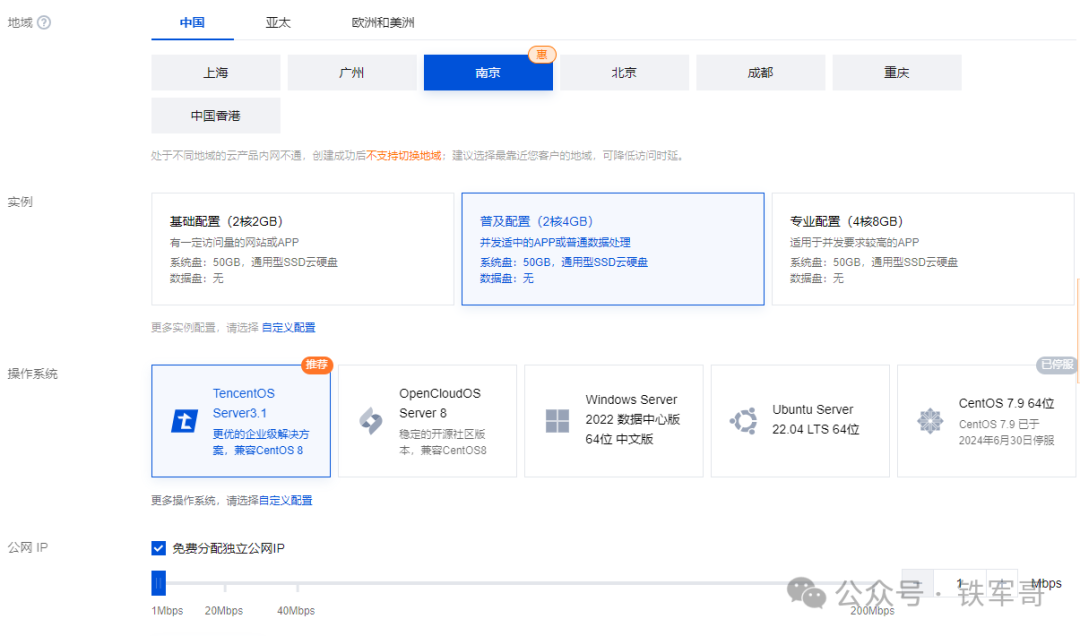Click the 1Mbps slider label

click(x=167, y=611)
